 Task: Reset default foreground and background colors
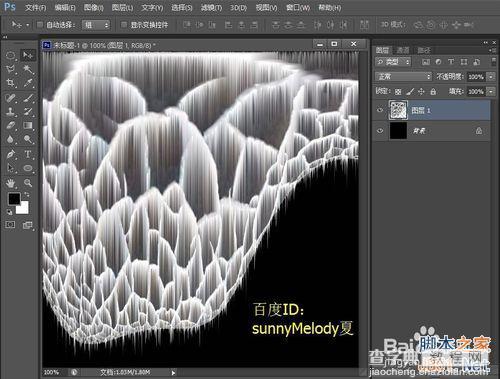[x=10, y=211]
